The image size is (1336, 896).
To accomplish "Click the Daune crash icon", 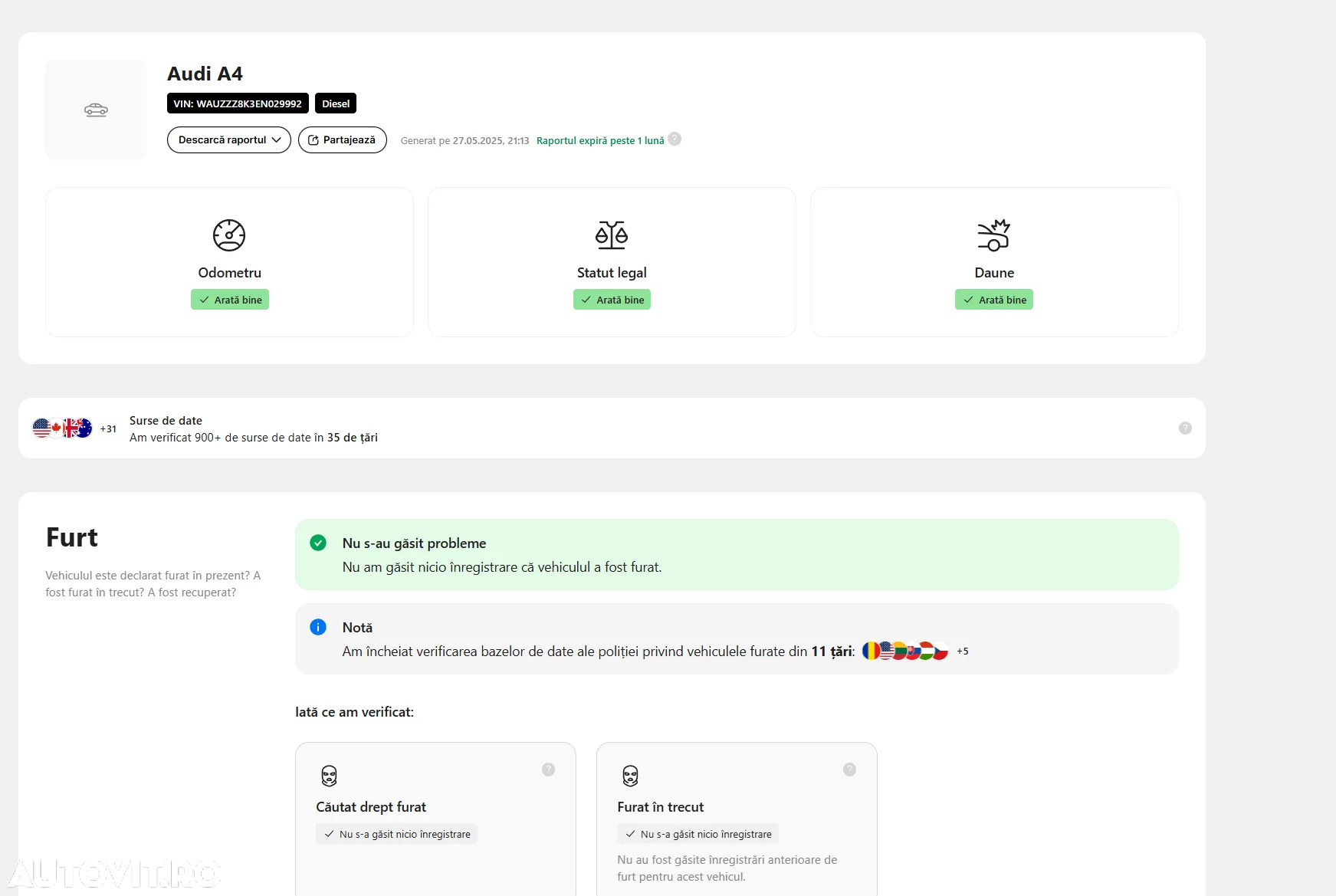I will [994, 235].
